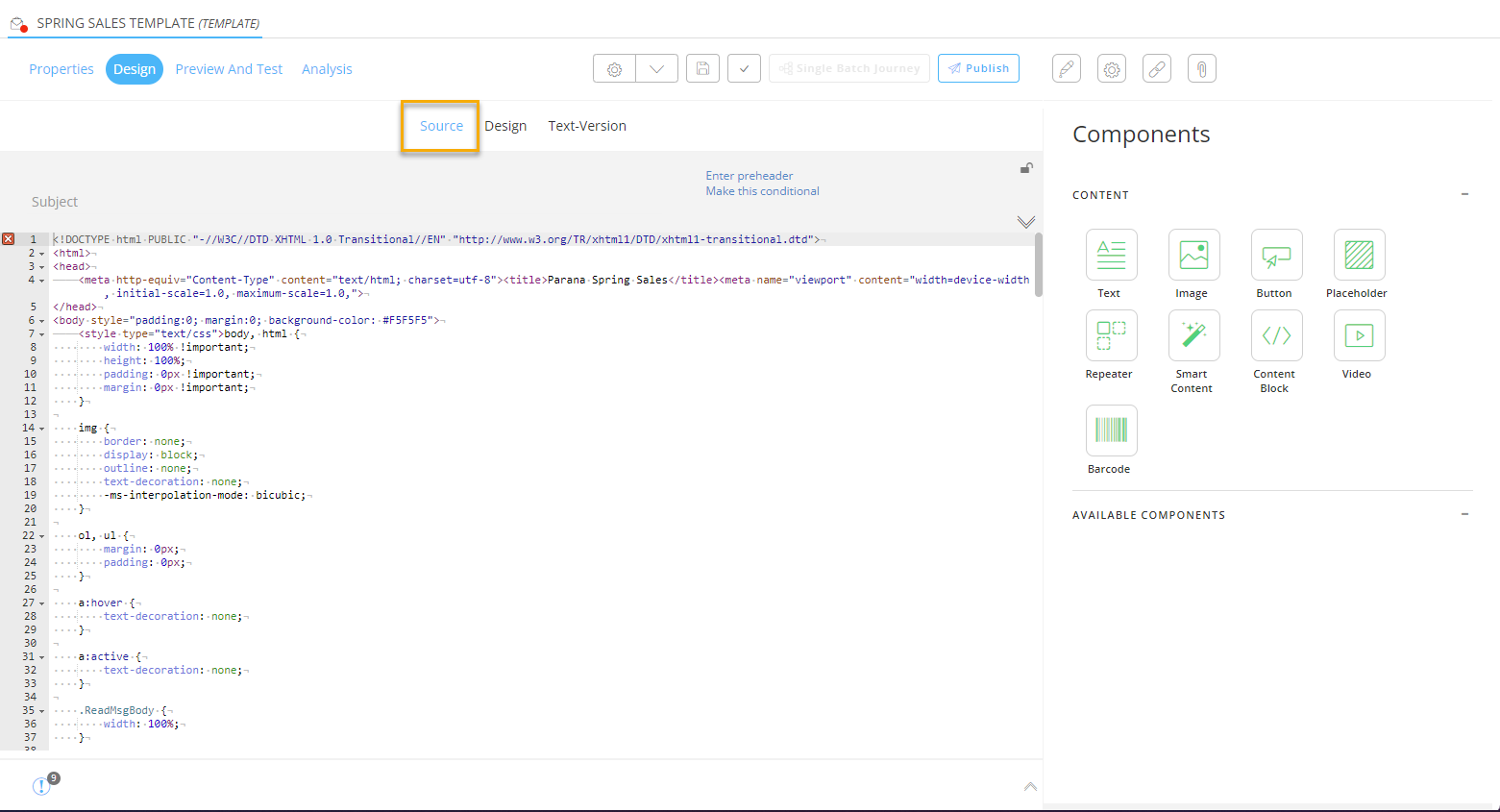1500x812 pixels.
Task: Toggle the unlock padlock icon
Action: 1026,168
